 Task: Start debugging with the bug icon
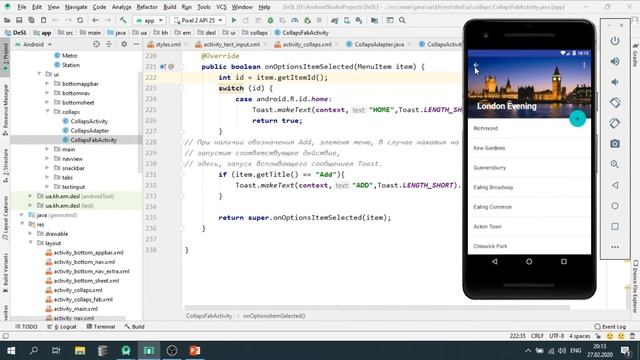270,20
